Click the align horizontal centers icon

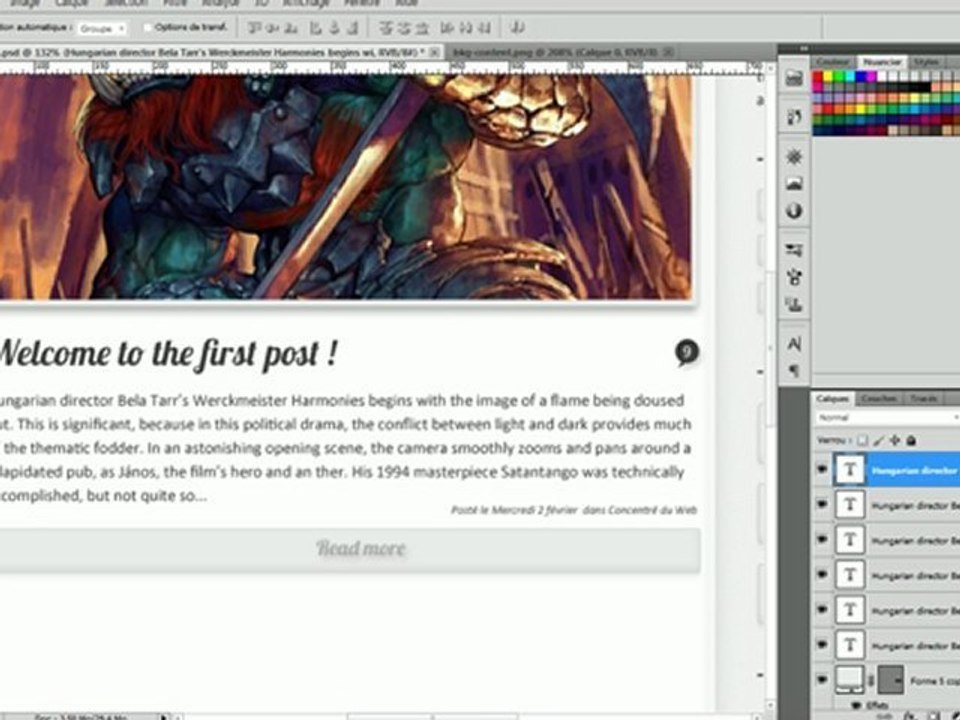coord(334,28)
